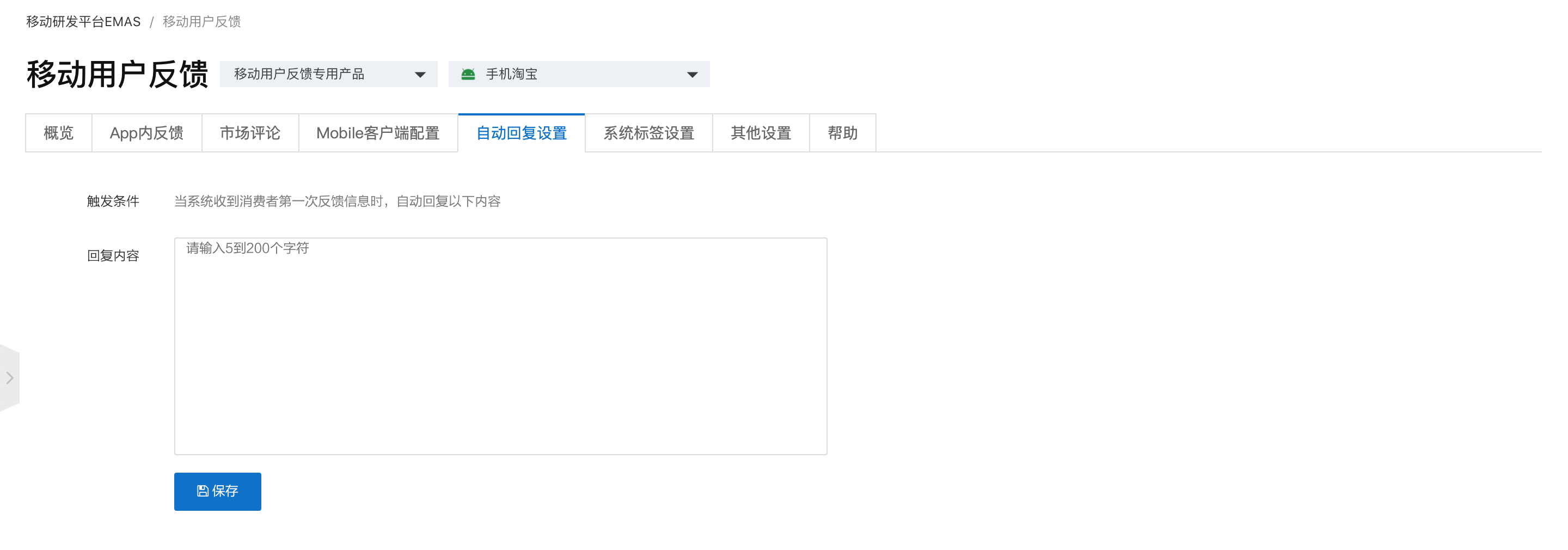Focus the 回复内容 text area

point(500,346)
